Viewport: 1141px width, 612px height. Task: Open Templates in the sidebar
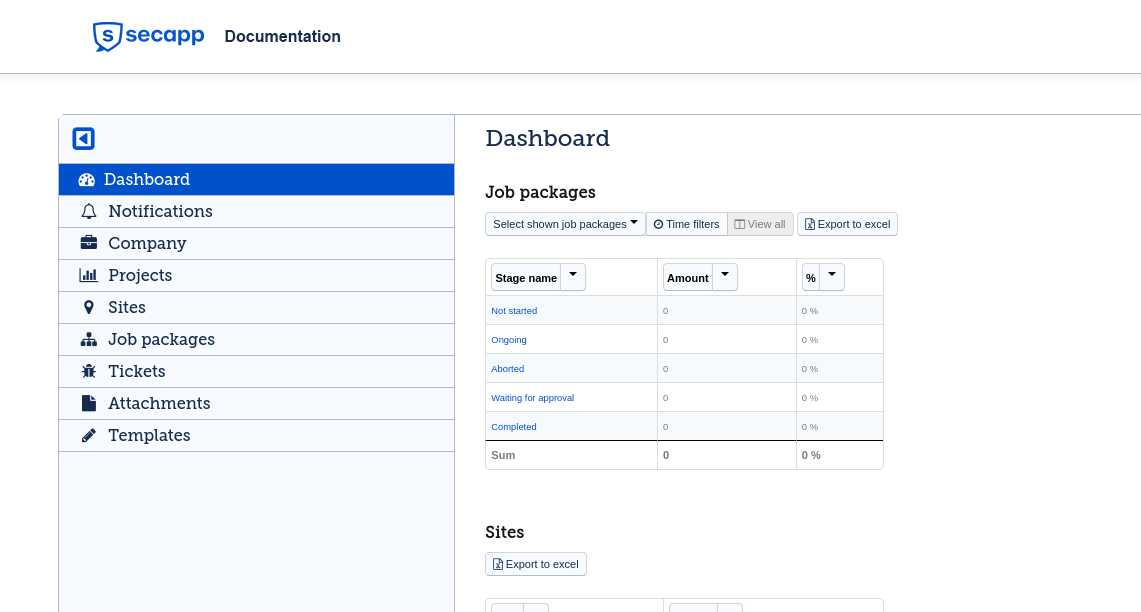[256, 436]
